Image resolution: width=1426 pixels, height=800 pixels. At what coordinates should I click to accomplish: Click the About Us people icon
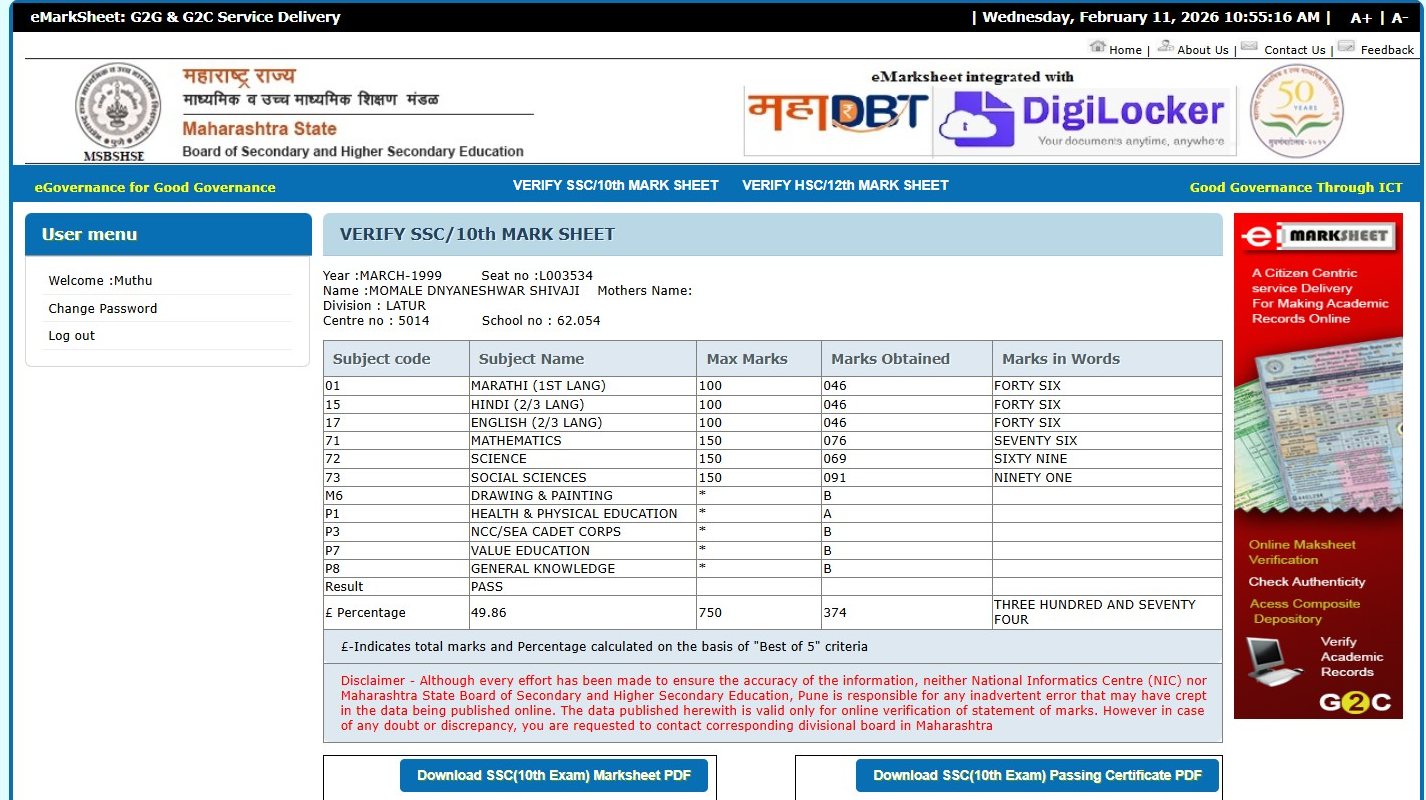(x=1165, y=47)
